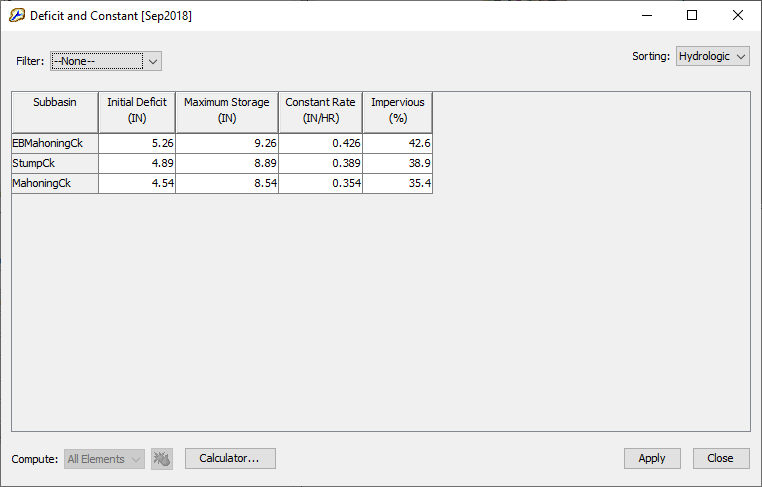762x487 pixels.
Task: Edit StumpCk impervious value 38.9
Action: [398, 163]
